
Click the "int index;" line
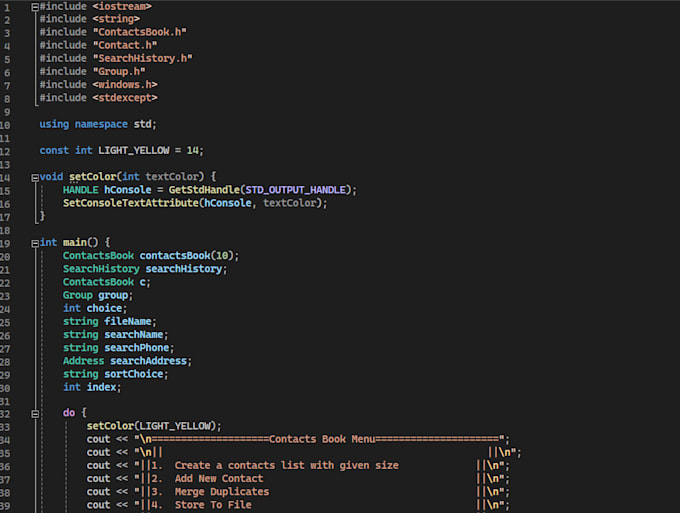(x=92, y=387)
